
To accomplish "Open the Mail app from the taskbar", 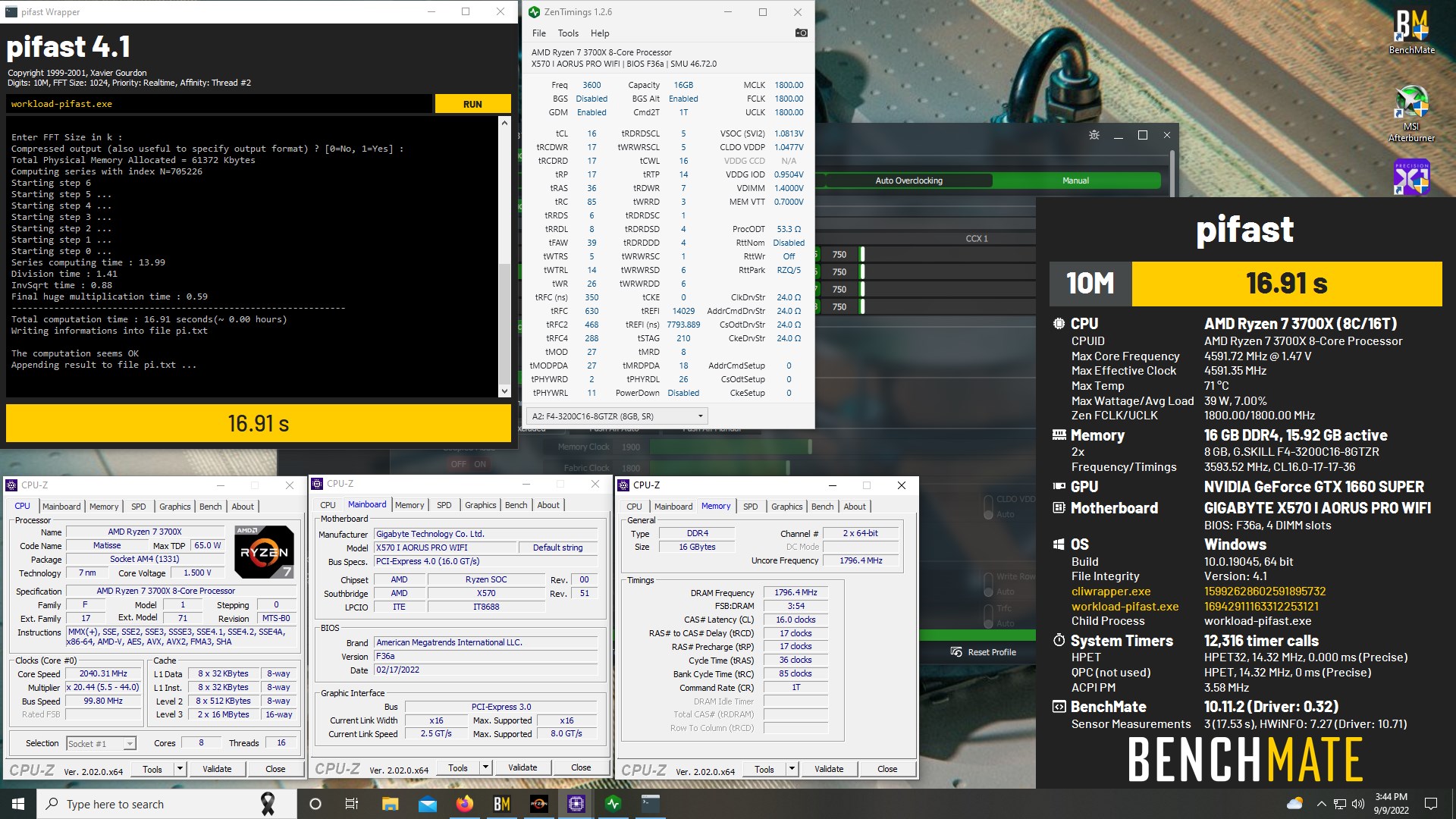I will [428, 804].
